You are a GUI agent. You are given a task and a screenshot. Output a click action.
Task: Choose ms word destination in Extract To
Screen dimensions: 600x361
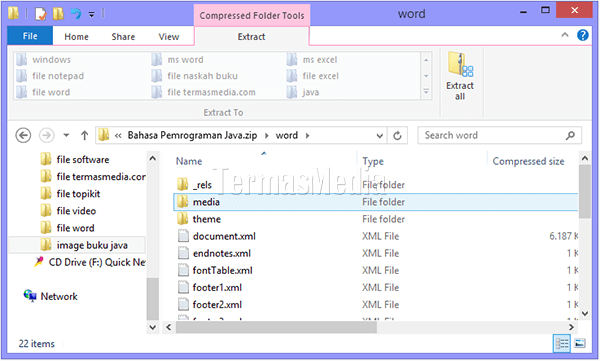click(x=178, y=60)
